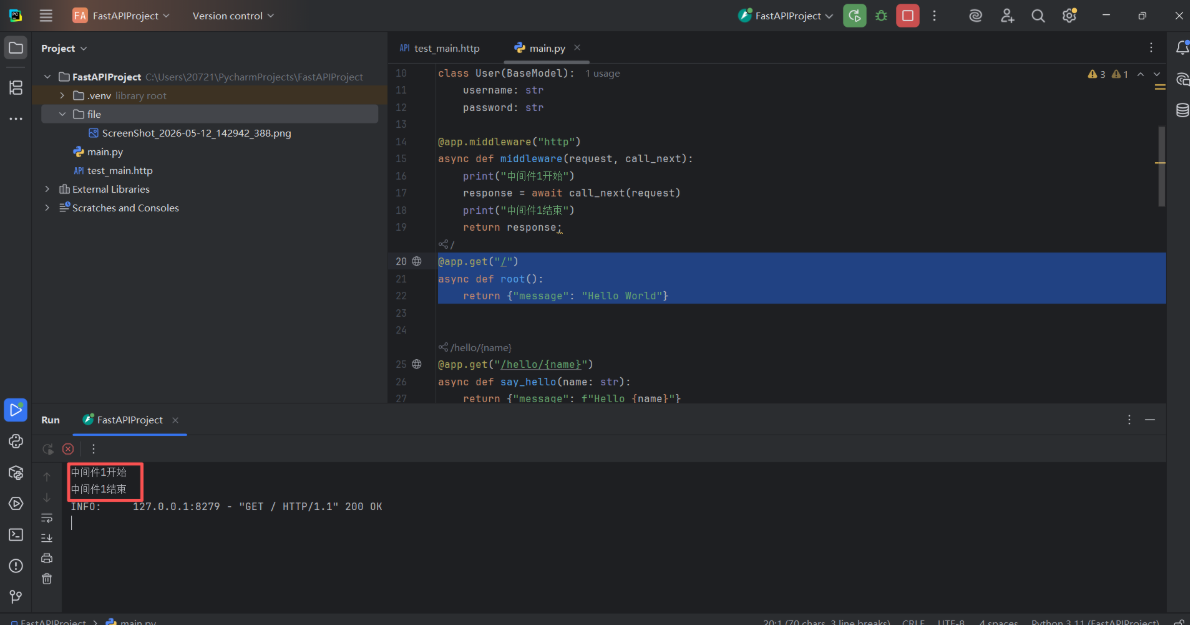Start debugging with the bug icon
This screenshot has width=1190, height=625.
click(881, 15)
